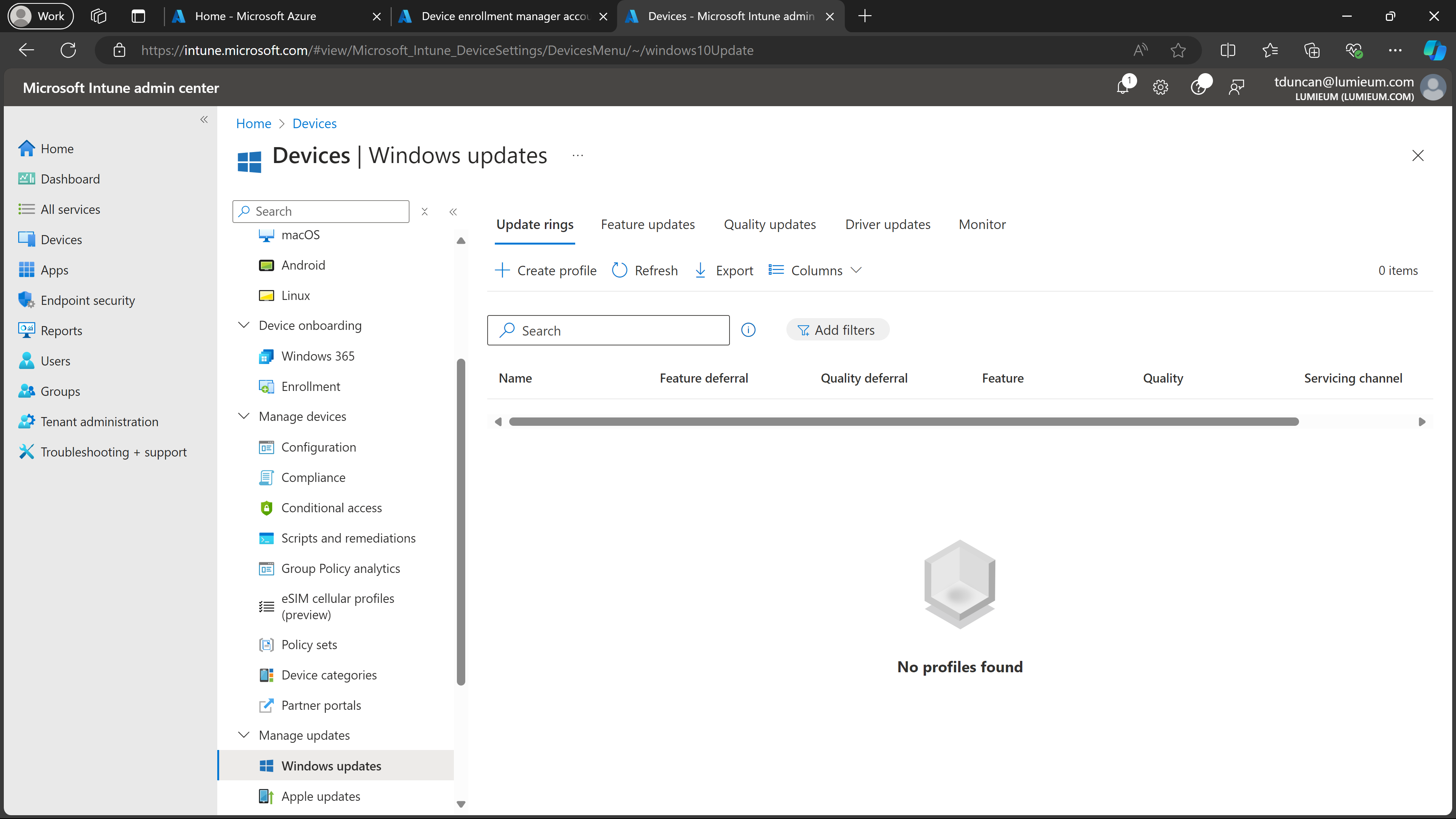Close the Windows updates blade
This screenshot has width=1456, height=819.
[x=1418, y=155]
